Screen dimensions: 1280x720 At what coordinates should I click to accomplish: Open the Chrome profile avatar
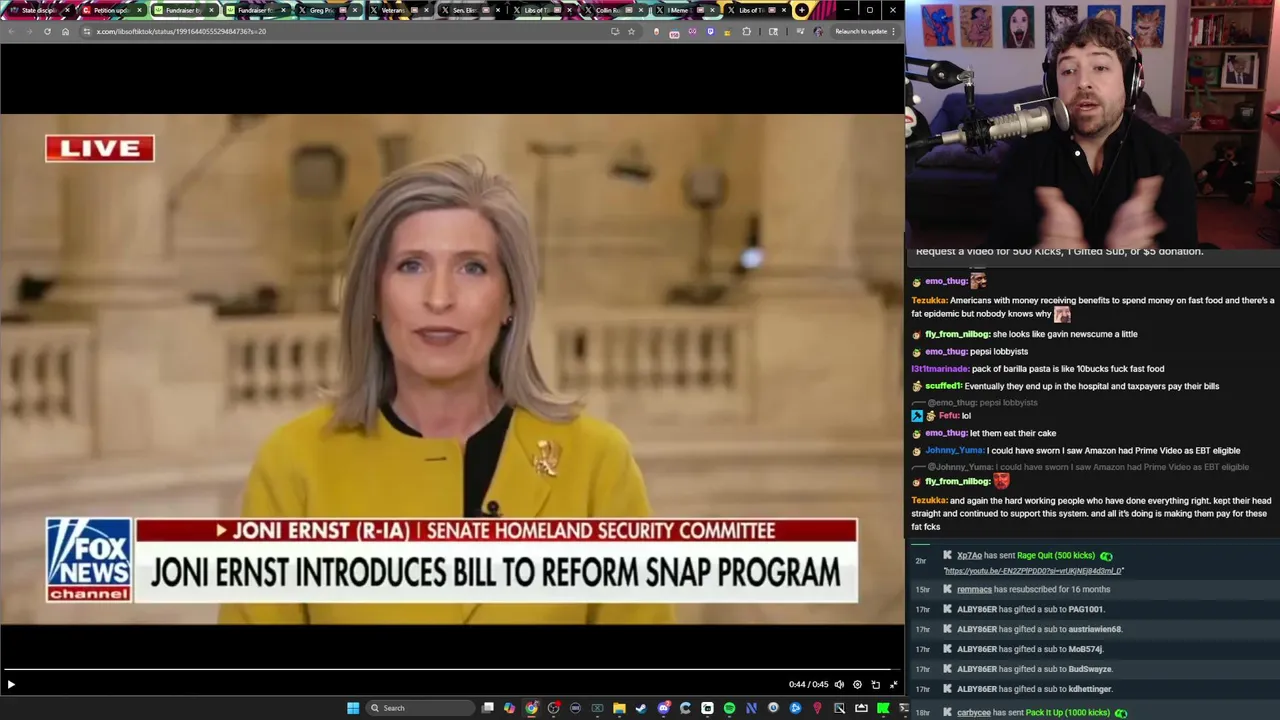click(x=818, y=31)
